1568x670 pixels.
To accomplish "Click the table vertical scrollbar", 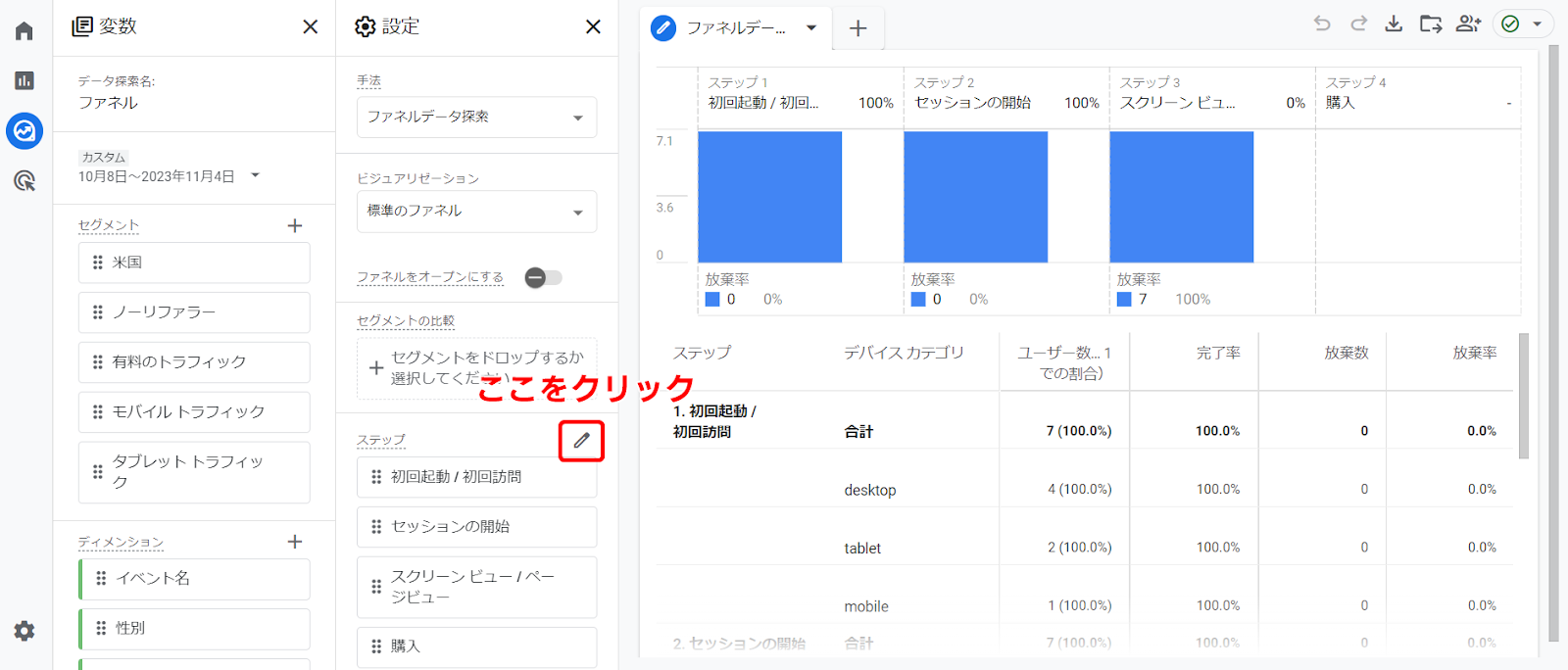I will (1523, 397).
